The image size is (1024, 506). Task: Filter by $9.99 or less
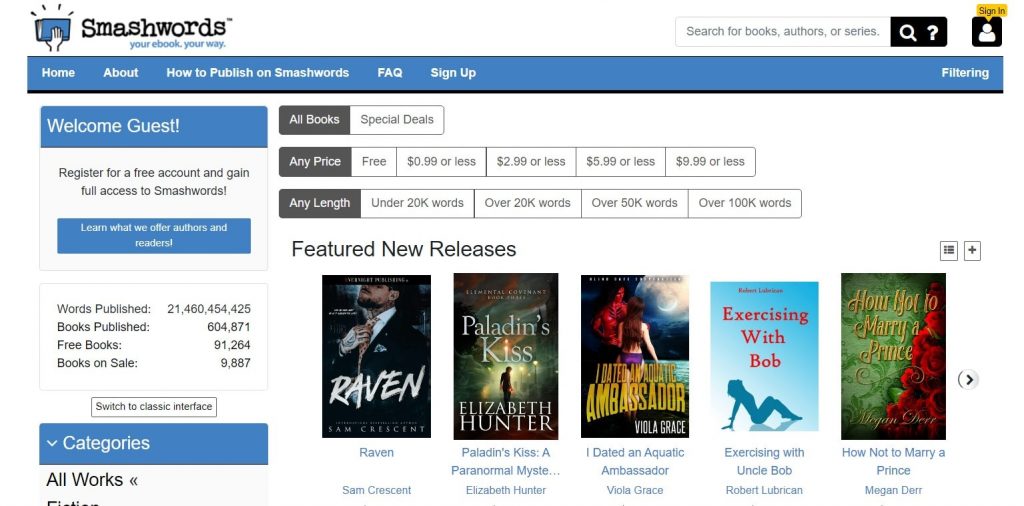pos(710,162)
